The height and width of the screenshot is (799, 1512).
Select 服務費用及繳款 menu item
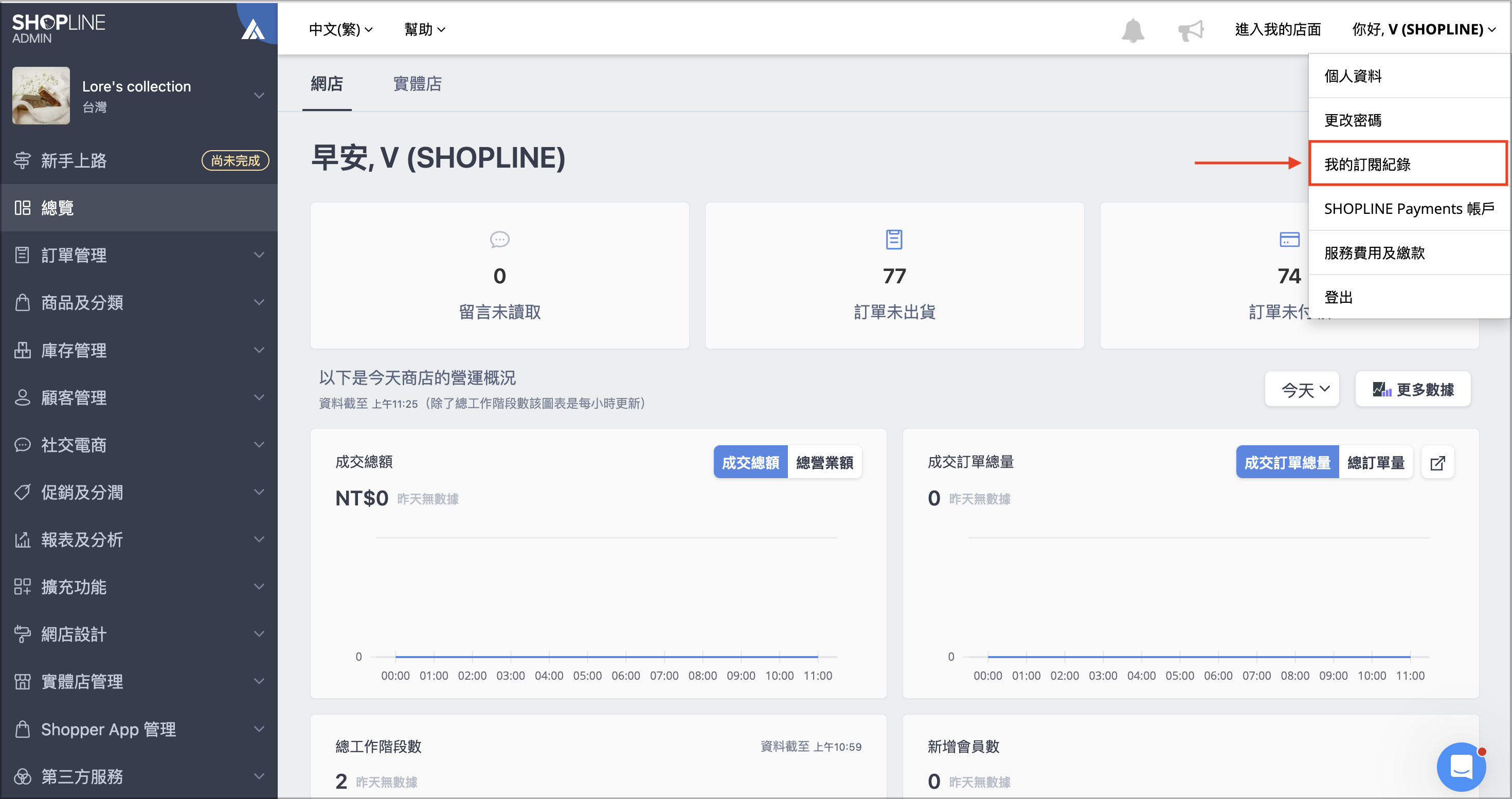[x=1409, y=253]
